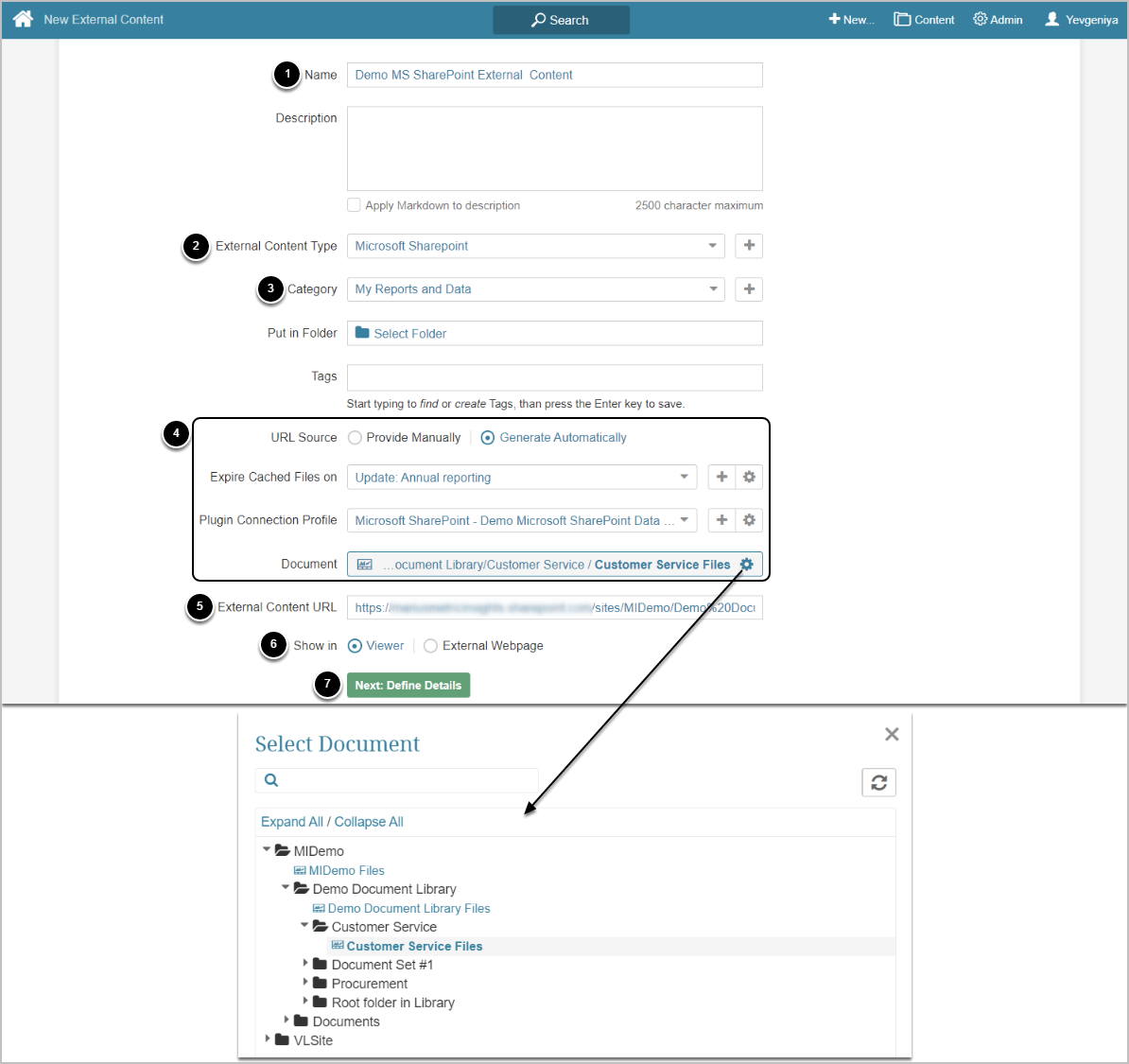Image resolution: width=1129 pixels, height=1064 pixels.
Task: Refresh the document tree
Action: 878,782
